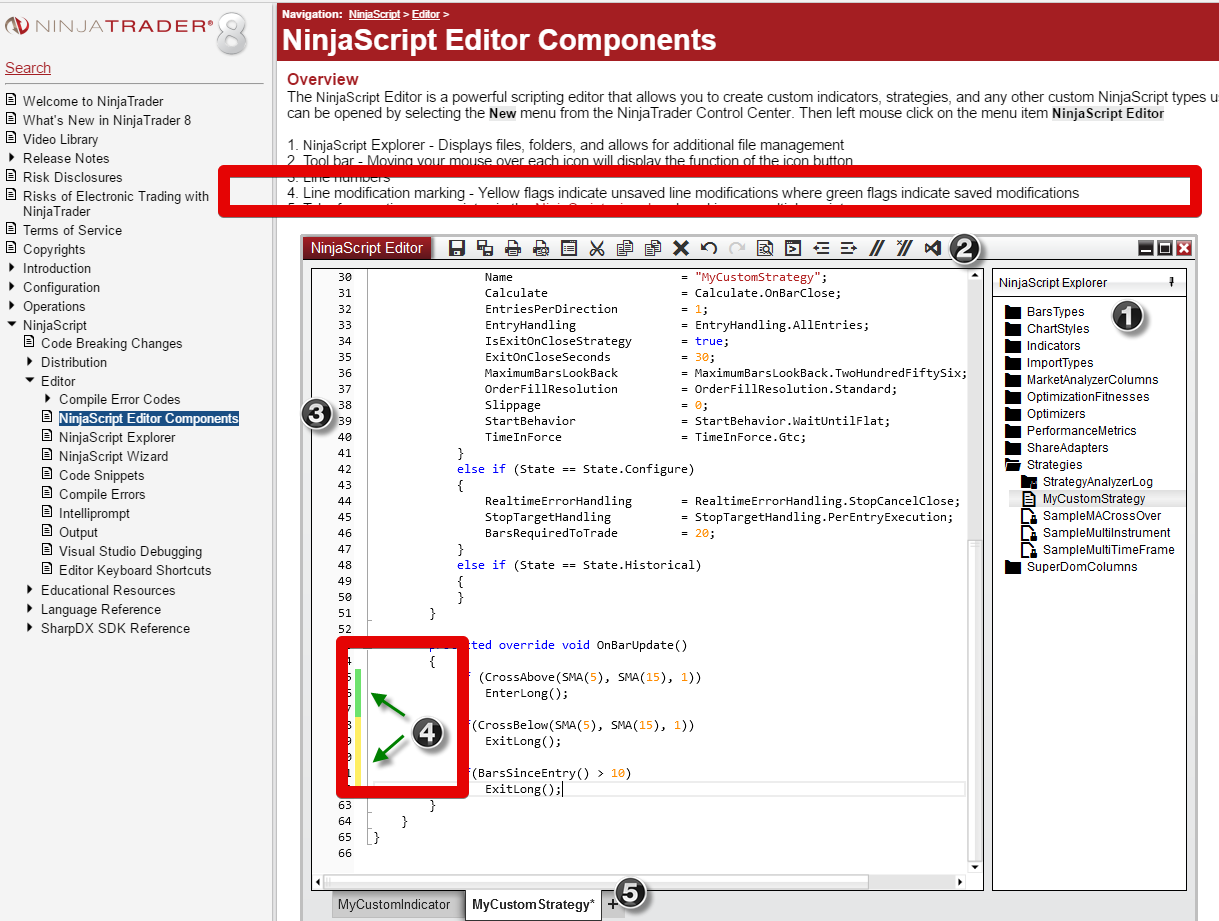Click the plus icon to add a new editor tab

(612, 904)
